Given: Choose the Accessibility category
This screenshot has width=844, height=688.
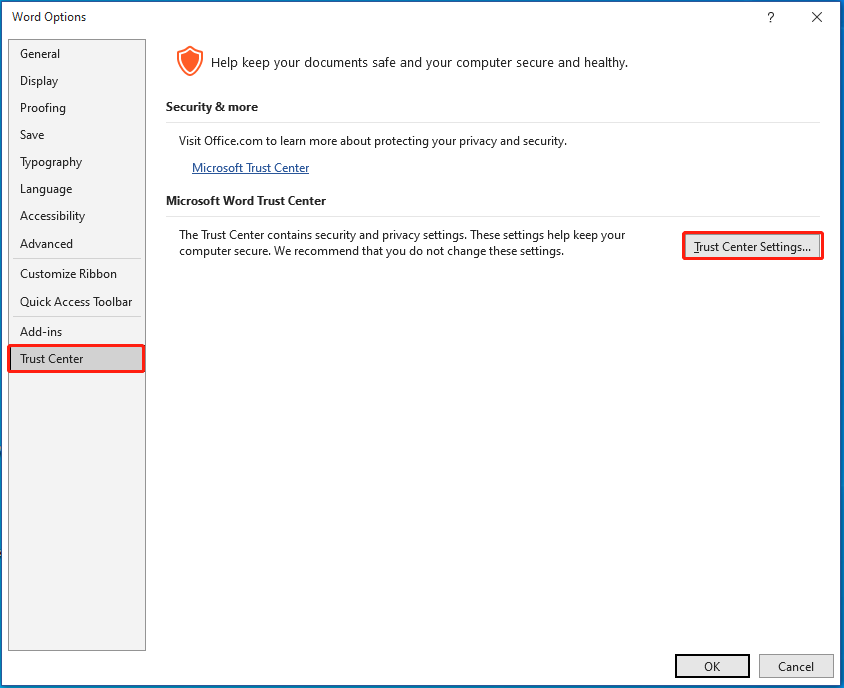Looking at the screenshot, I should [x=76, y=216].
